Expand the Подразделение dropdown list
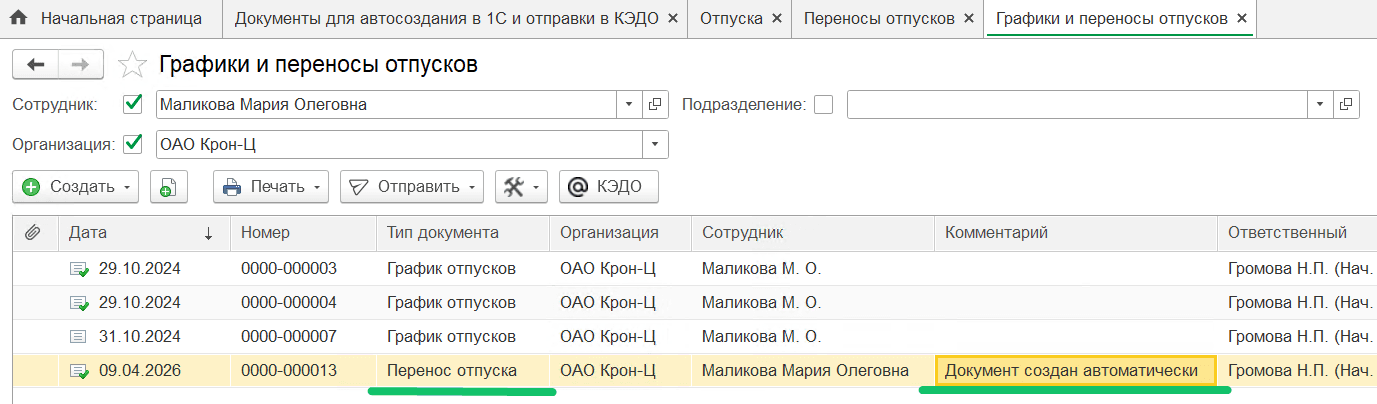1377x404 pixels. click(1320, 104)
